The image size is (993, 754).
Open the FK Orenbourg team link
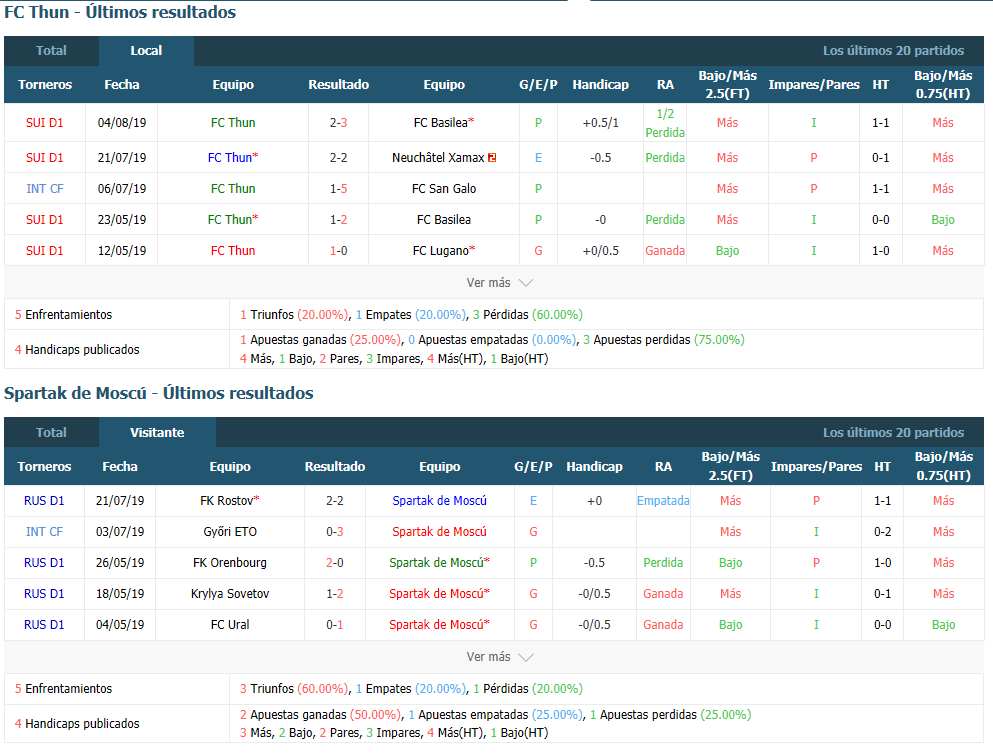click(x=230, y=563)
